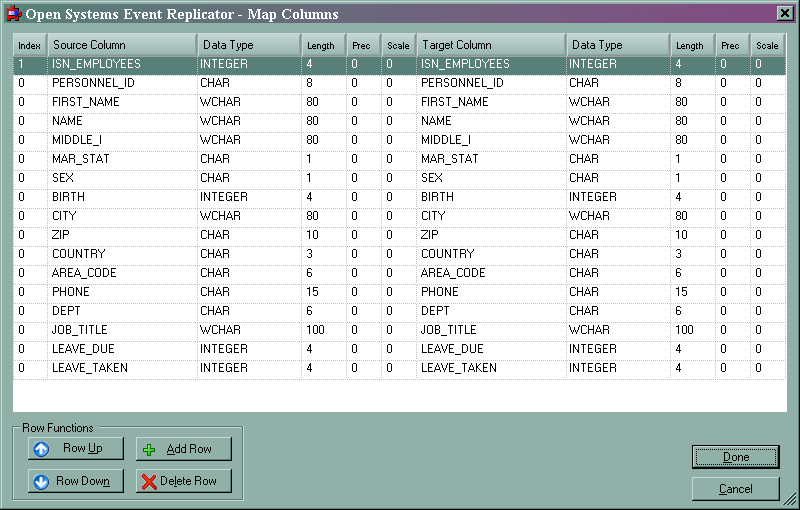Click the application icon in title bar
800x510 pixels.
pyautogui.click(x=13, y=14)
